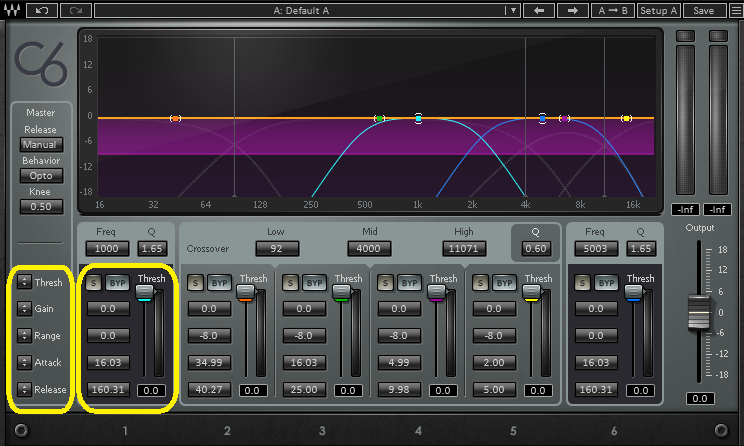Click the master Thresh stepper arrows
The image size is (744, 446).
[24, 282]
